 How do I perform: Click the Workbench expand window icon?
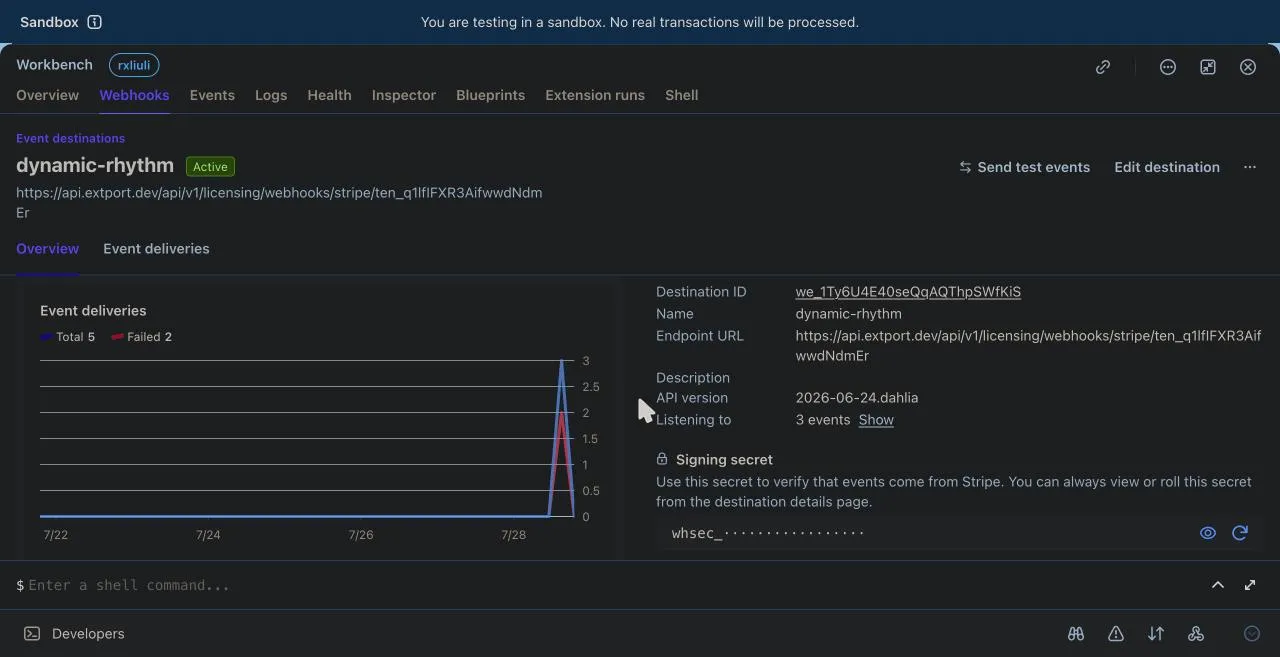coord(1208,67)
